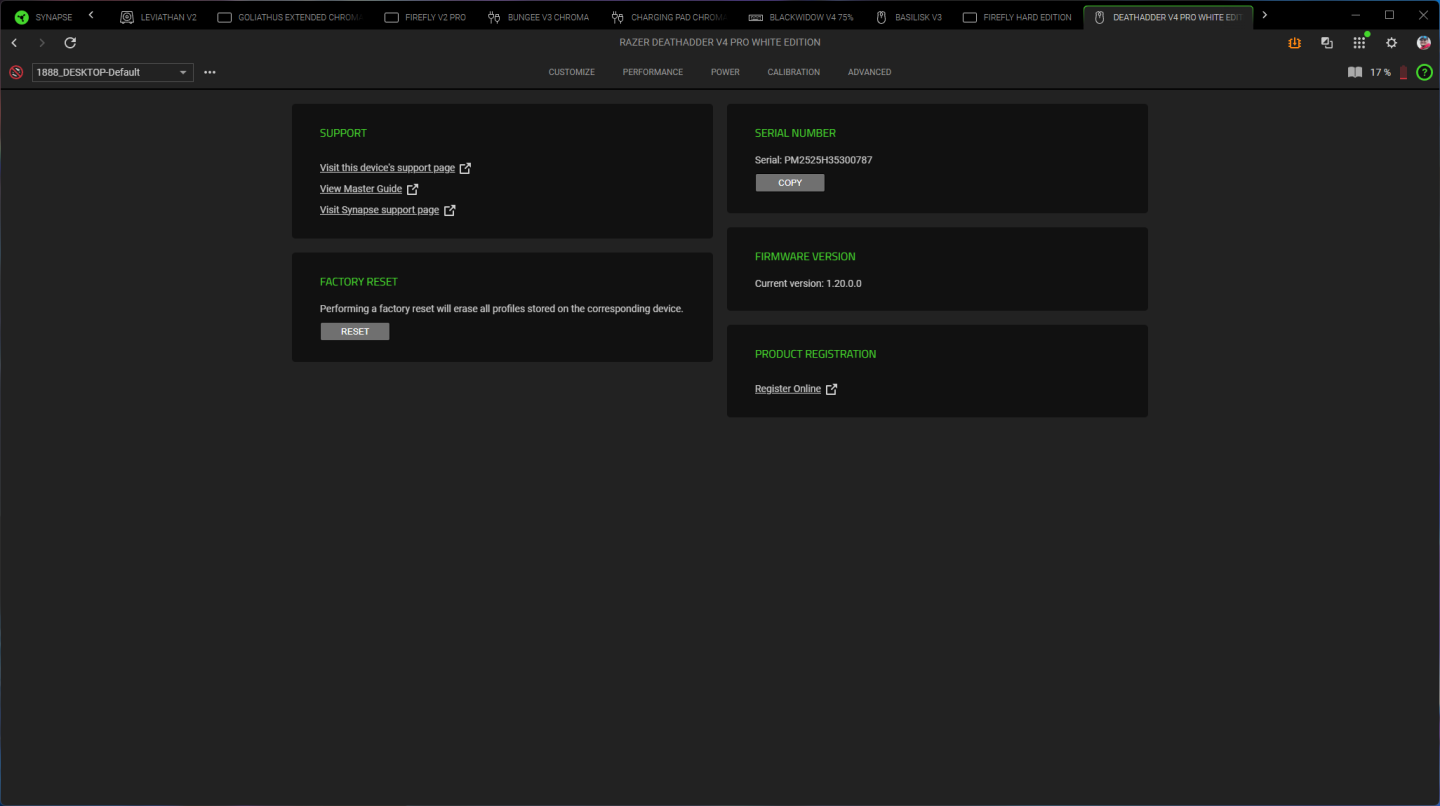Select the Firefly V2 Pro tab
The image size is (1440, 806).
425,17
